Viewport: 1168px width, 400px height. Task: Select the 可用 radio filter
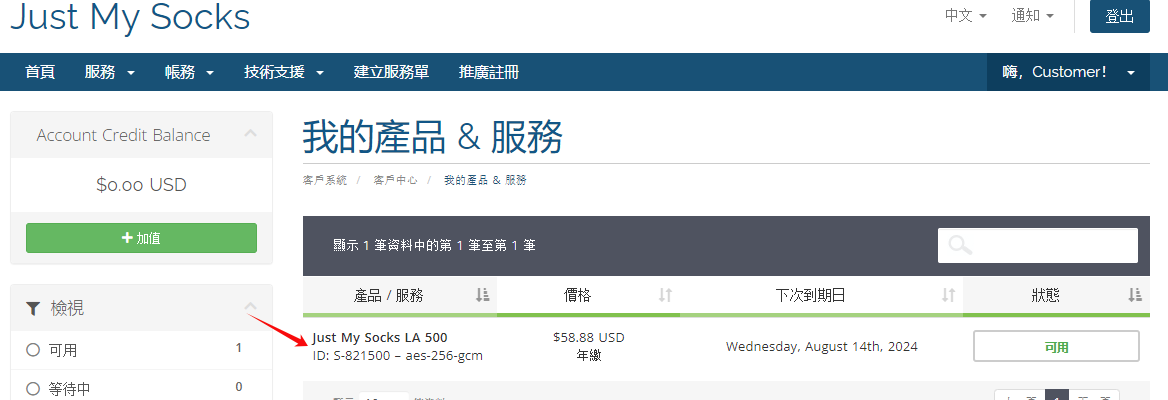[x=33, y=350]
